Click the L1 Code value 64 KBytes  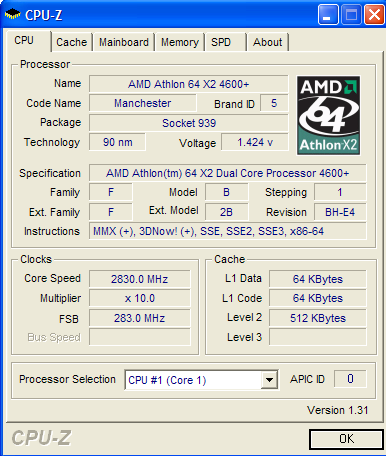click(318, 298)
